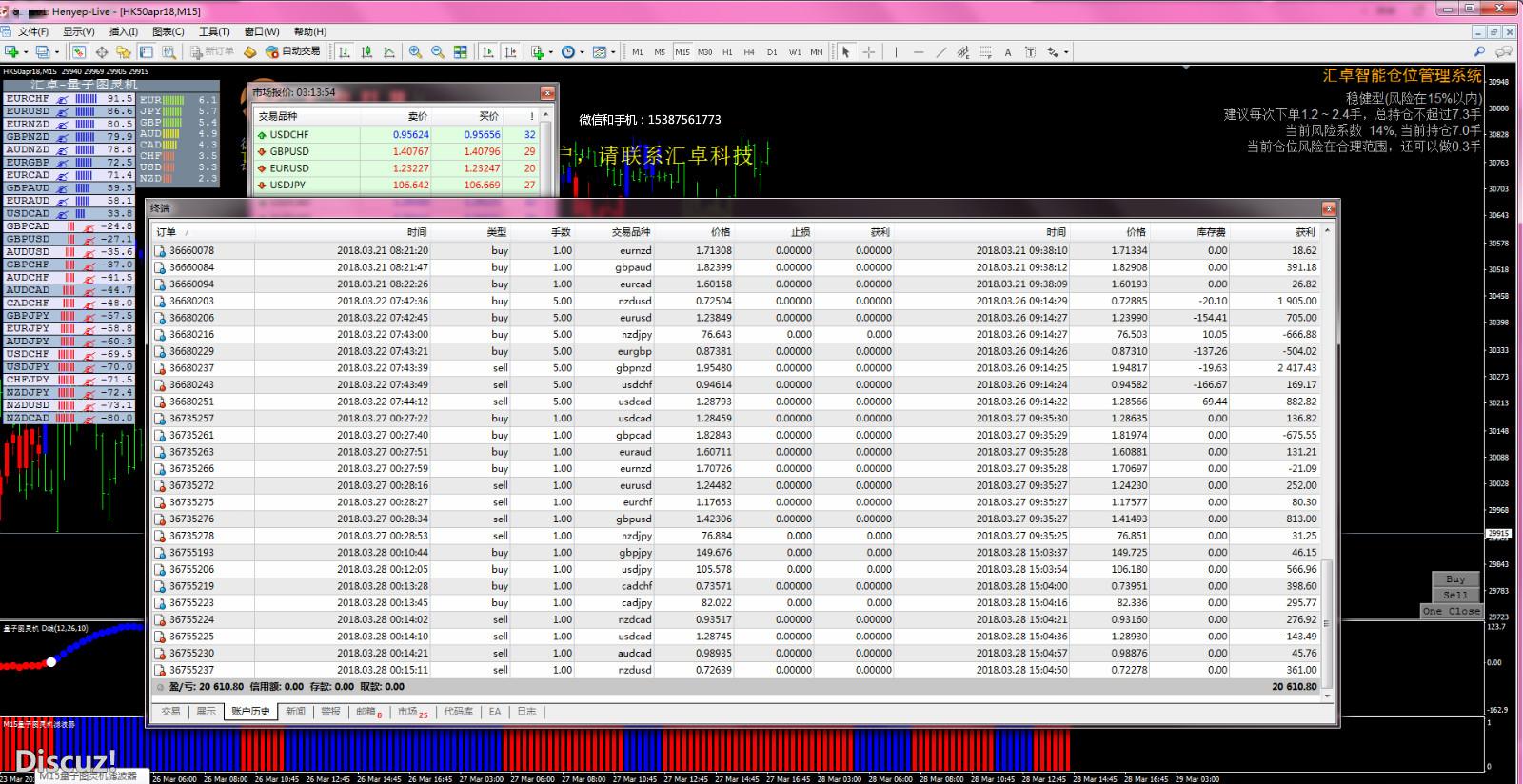Screen dimensions: 1523x784
Task: Toggle Auto Scroll chart icon
Action: (488, 52)
